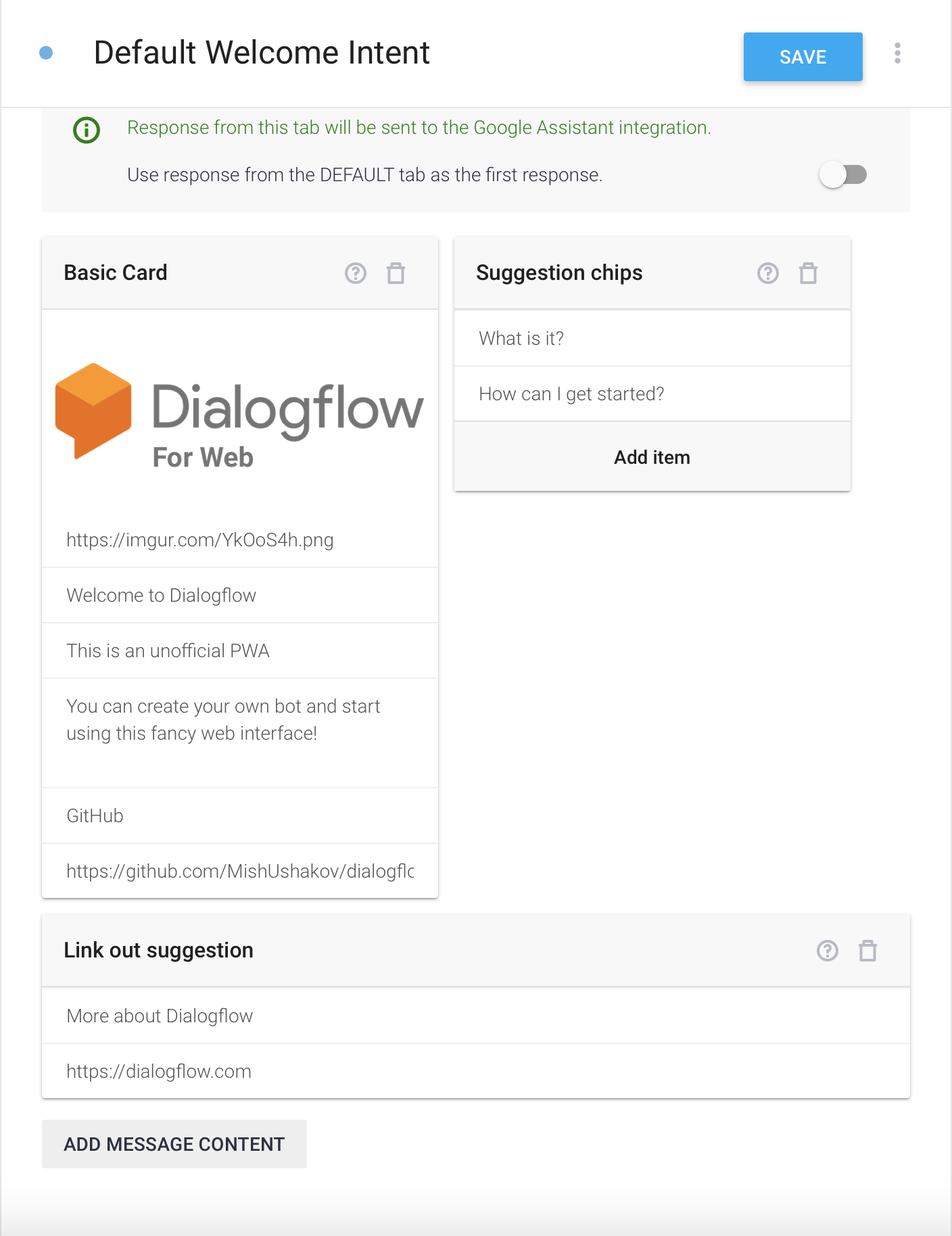Delete the Basic Card response
Viewport: 952px width, 1236px height.
point(396,273)
